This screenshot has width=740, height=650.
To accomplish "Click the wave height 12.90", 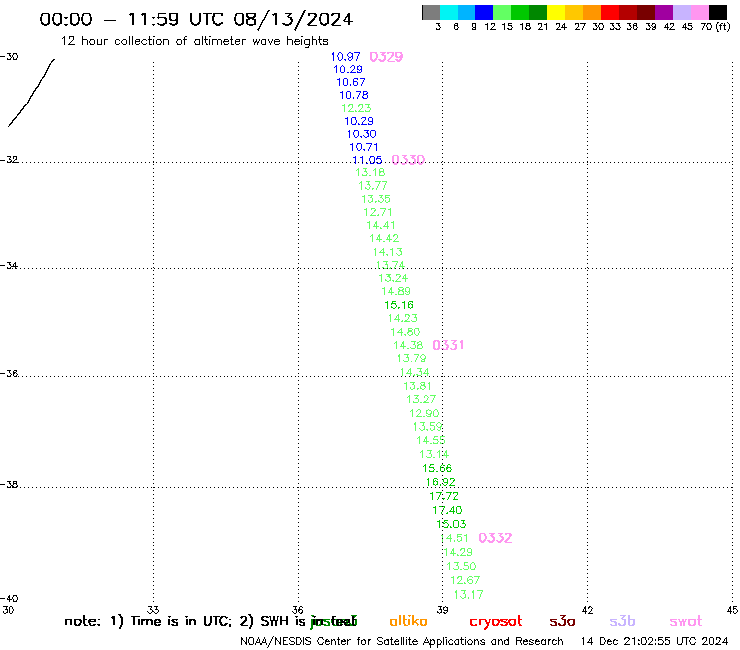I will (x=424, y=413).
